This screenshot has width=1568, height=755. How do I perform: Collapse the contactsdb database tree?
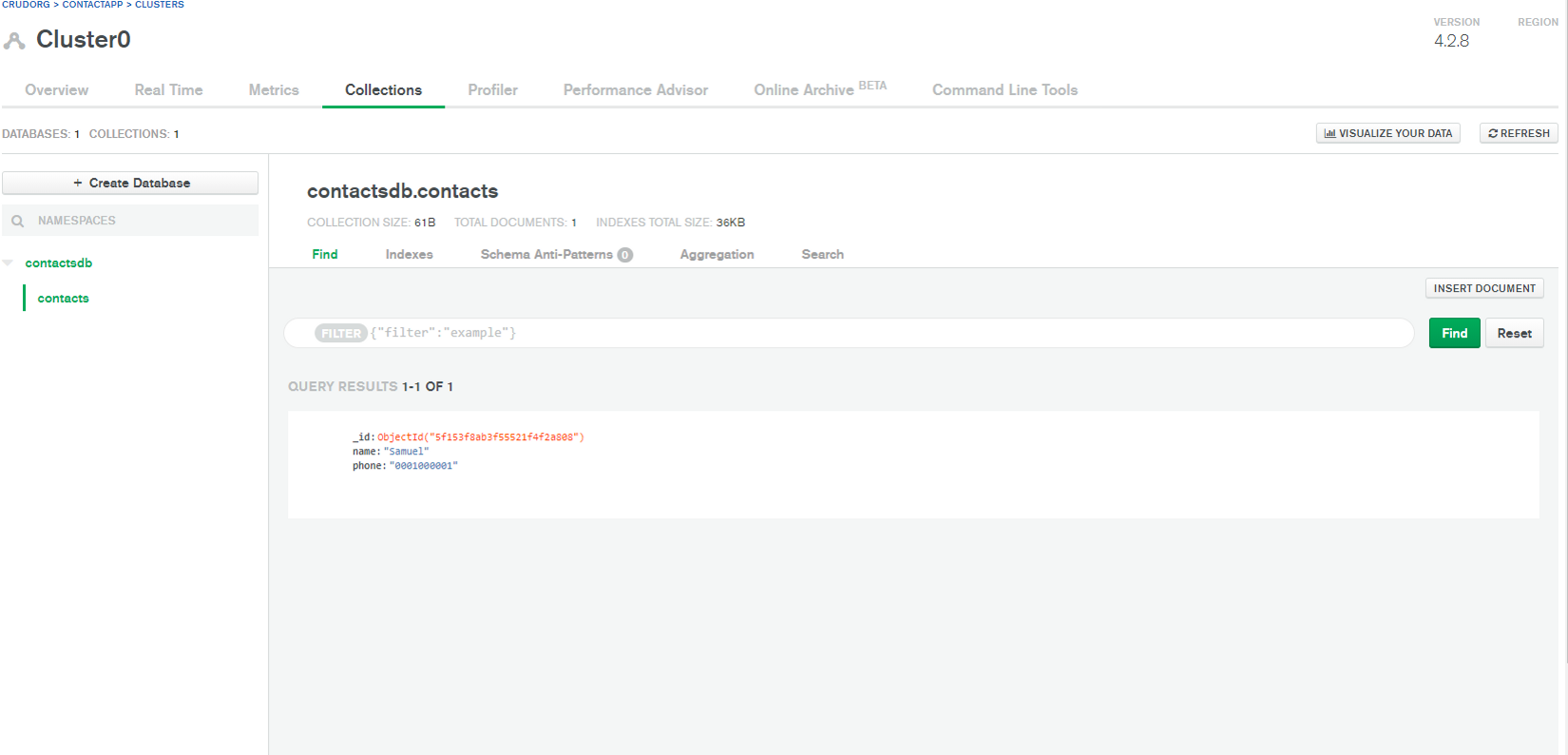click(x=9, y=263)
